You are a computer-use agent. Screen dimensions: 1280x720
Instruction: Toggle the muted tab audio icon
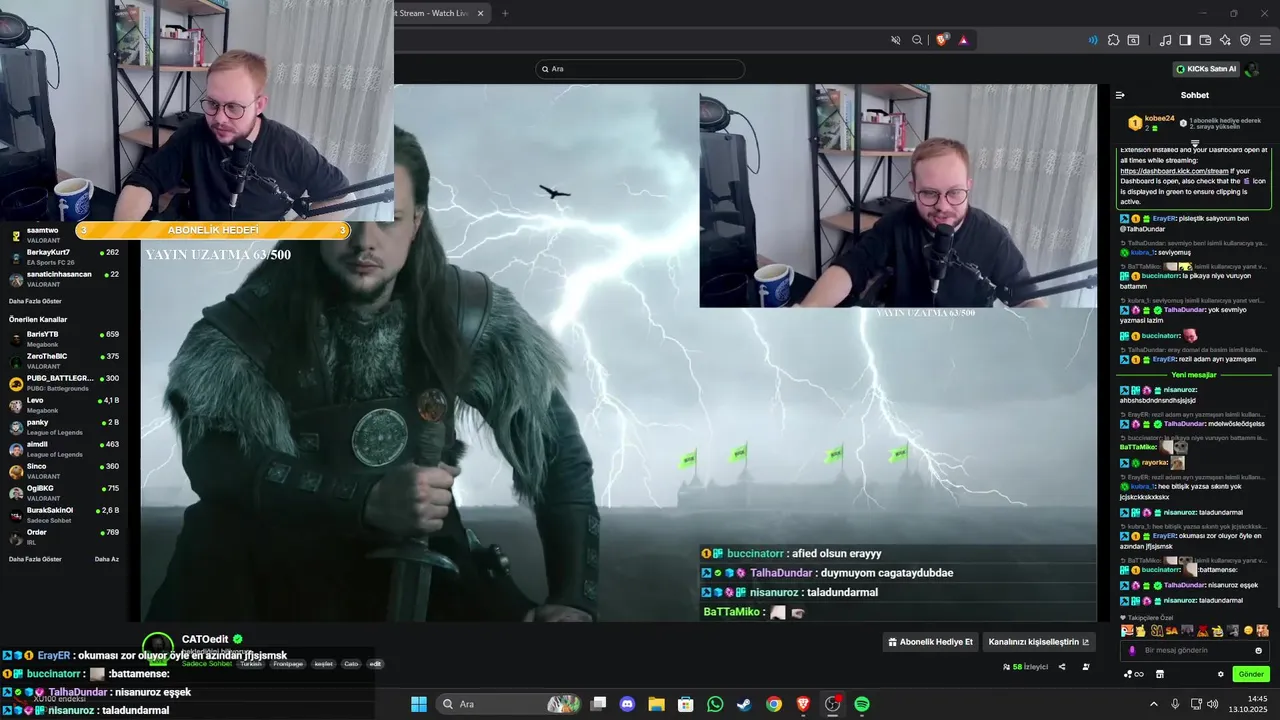click(896, 40)
